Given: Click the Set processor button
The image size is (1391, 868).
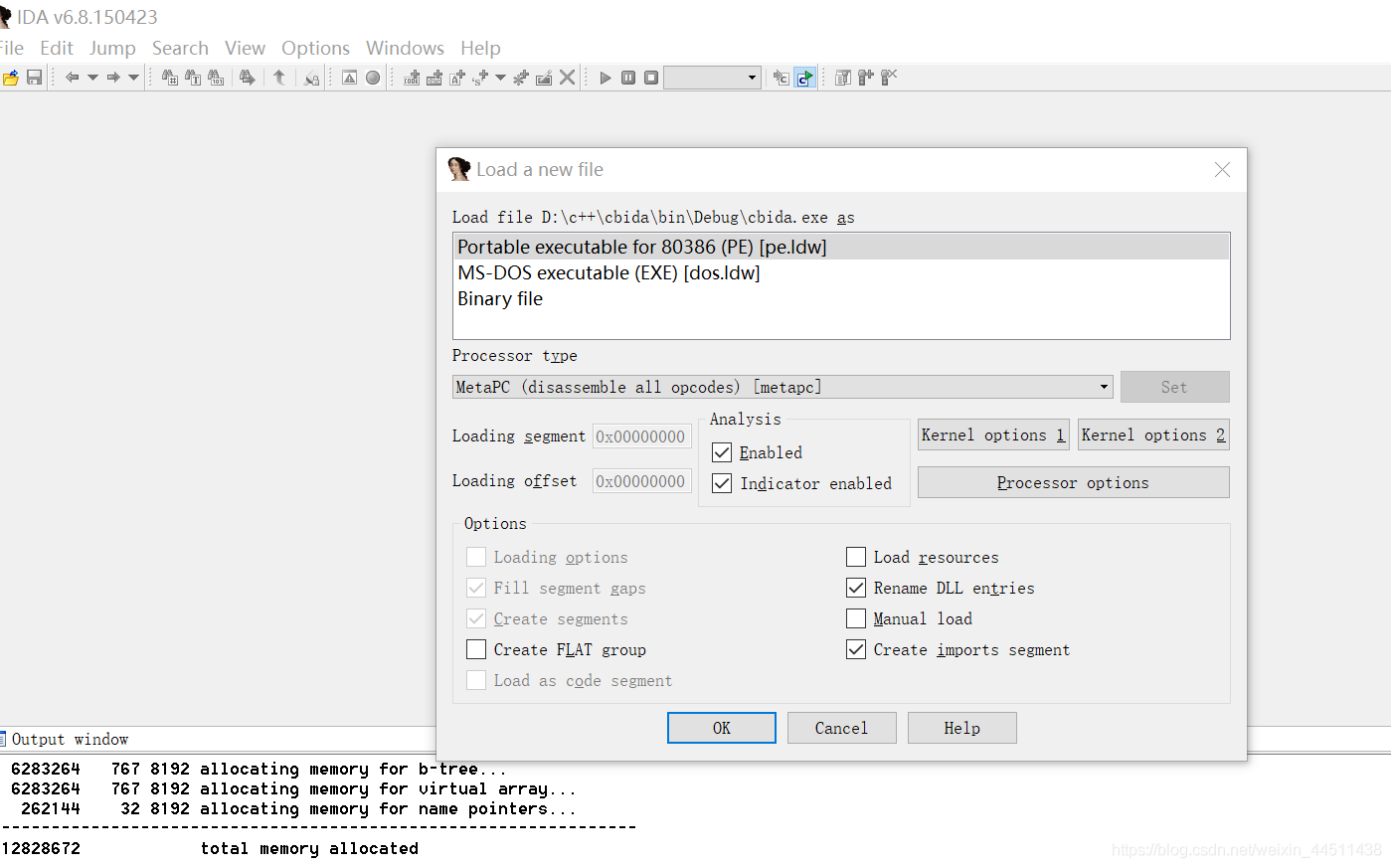Looking at the screenshot, I should [x=1174, y=387].
